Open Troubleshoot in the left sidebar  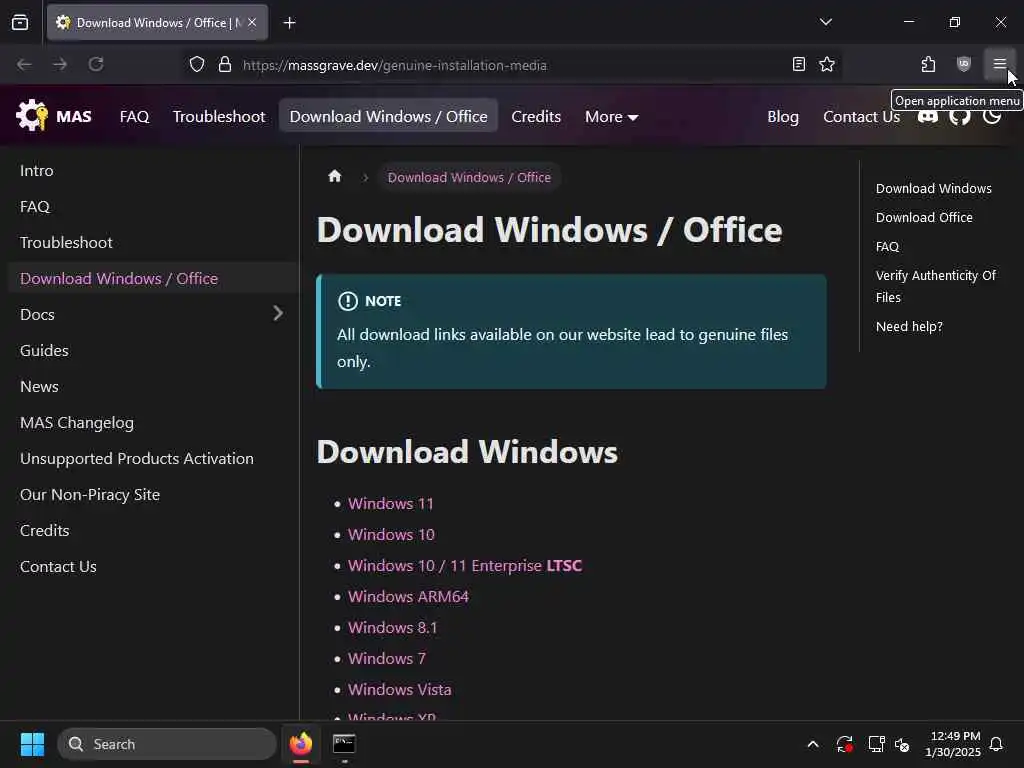pyautogui.click(x=66, y=242)
